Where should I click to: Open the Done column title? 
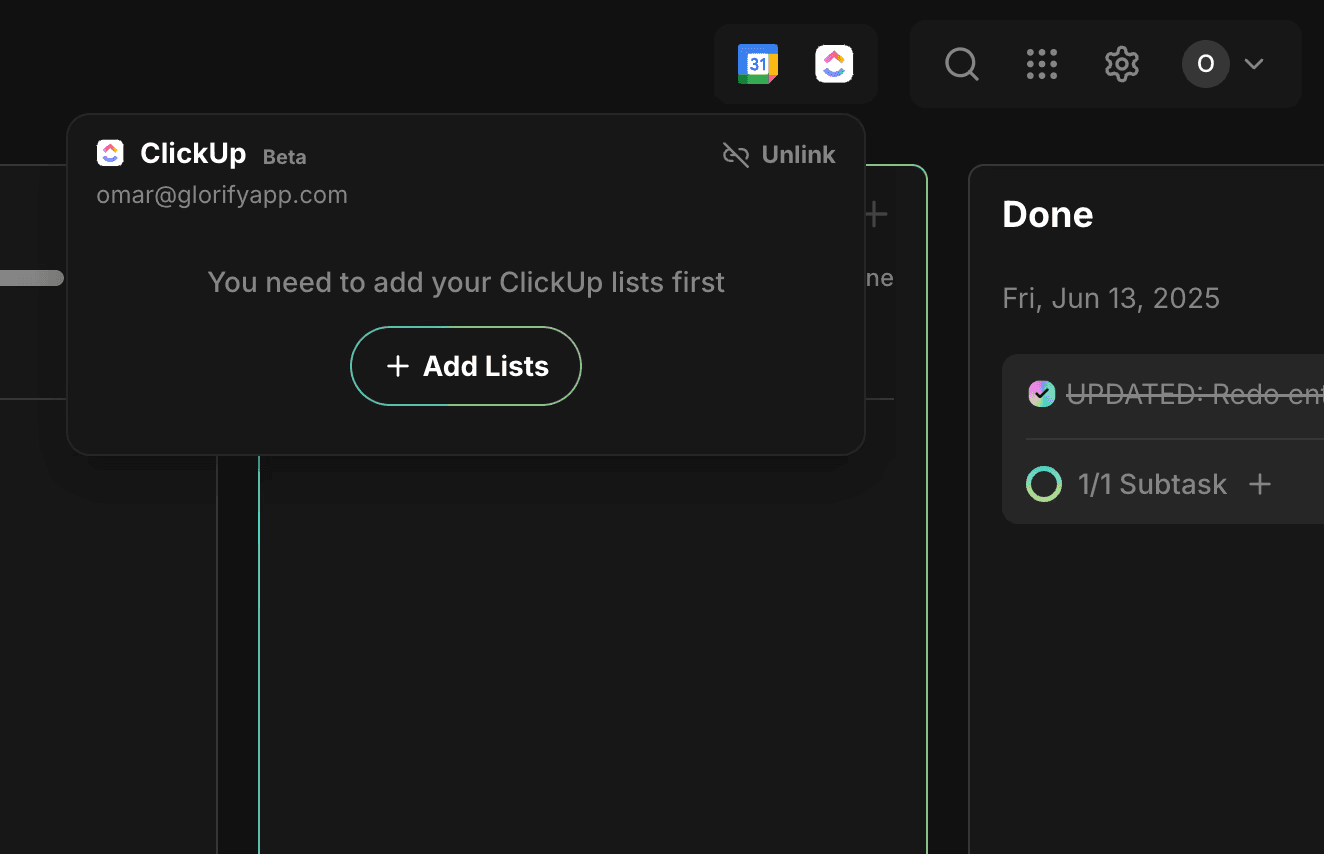click(x=1048, y=214)
